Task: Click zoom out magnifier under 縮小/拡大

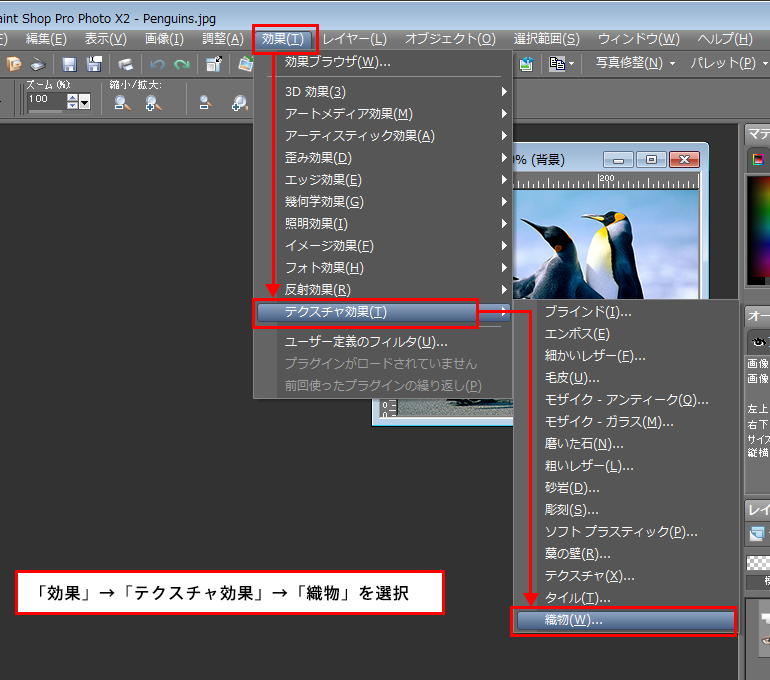Action: tap(122, 103)
